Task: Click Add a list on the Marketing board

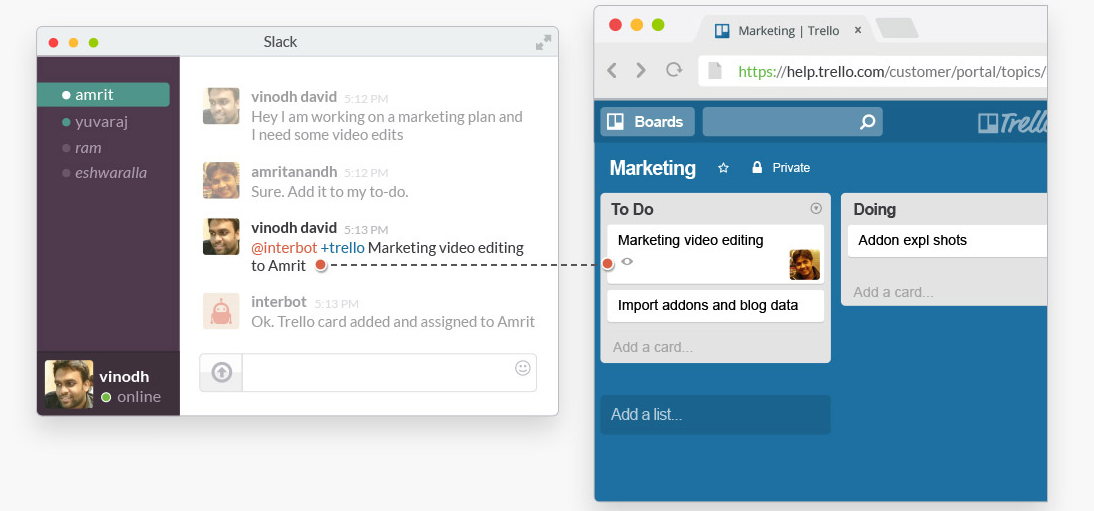Action: (x=715, y=415)
